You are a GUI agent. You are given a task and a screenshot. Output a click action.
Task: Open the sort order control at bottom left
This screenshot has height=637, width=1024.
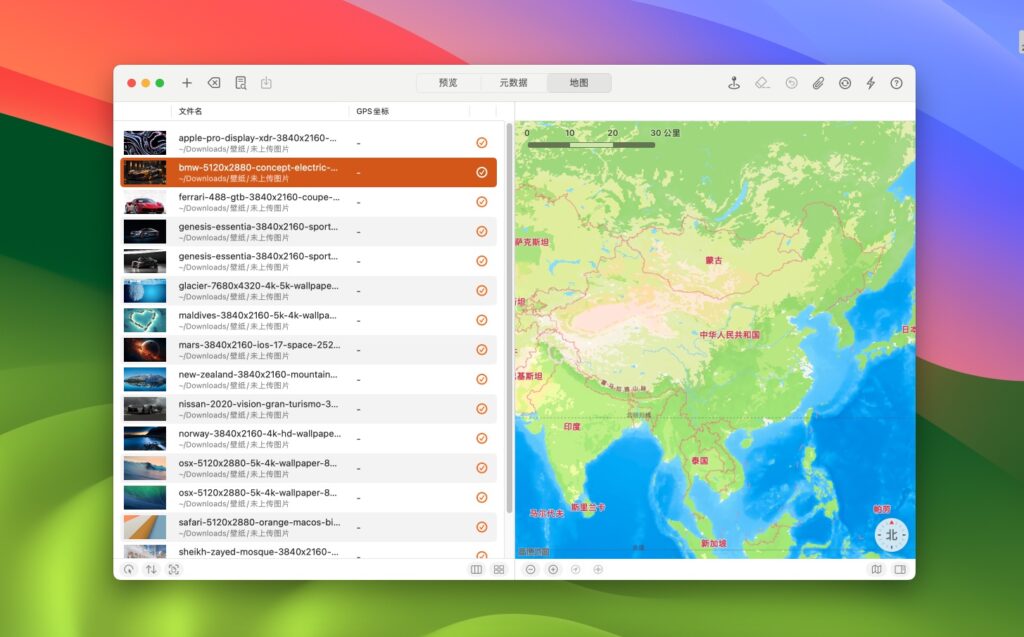(151, 569)
